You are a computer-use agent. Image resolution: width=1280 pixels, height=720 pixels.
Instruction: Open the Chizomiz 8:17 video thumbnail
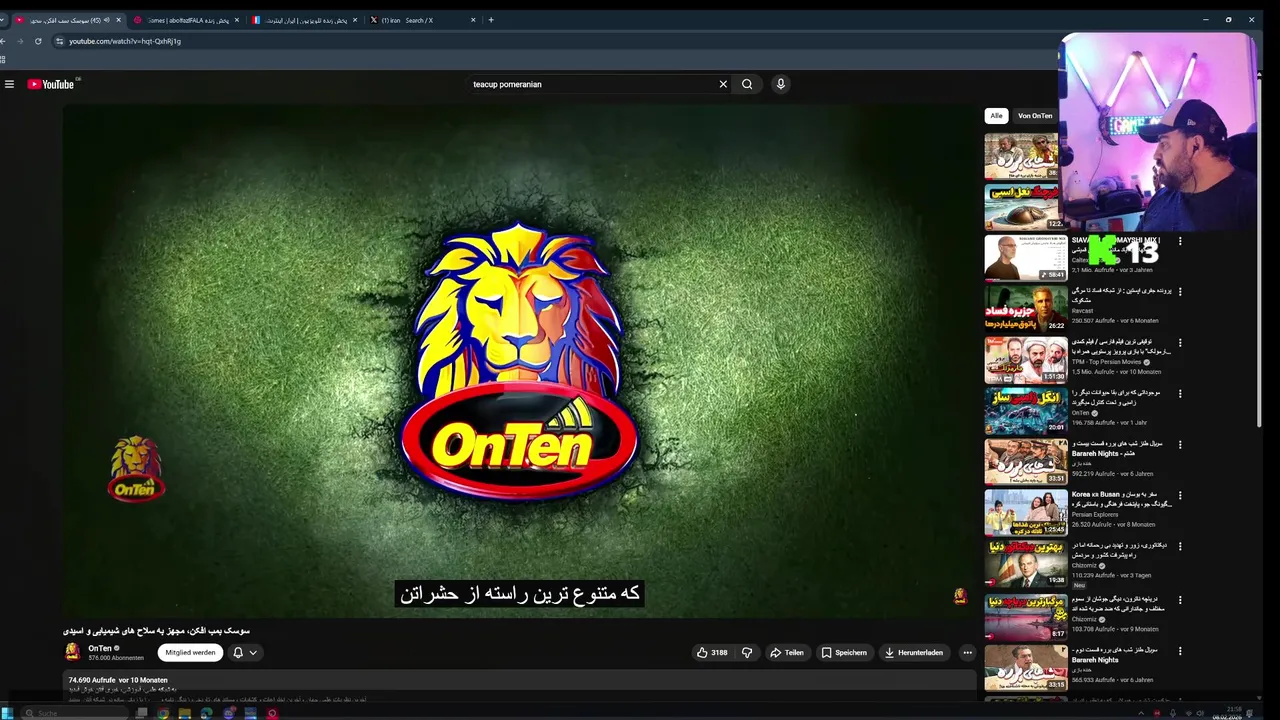click(x=1026, y=617)
